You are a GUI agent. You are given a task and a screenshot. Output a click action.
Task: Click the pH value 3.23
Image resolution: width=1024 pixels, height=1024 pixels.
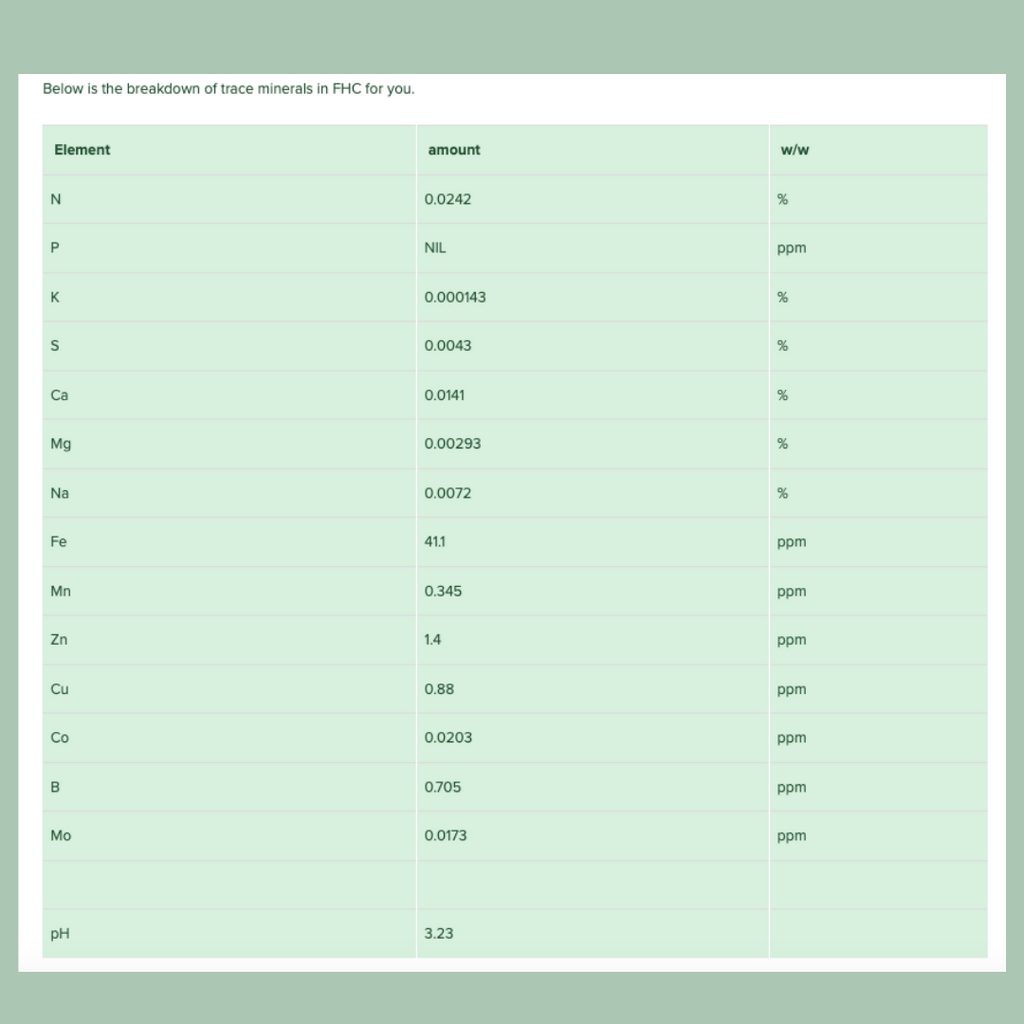[438, 933]
